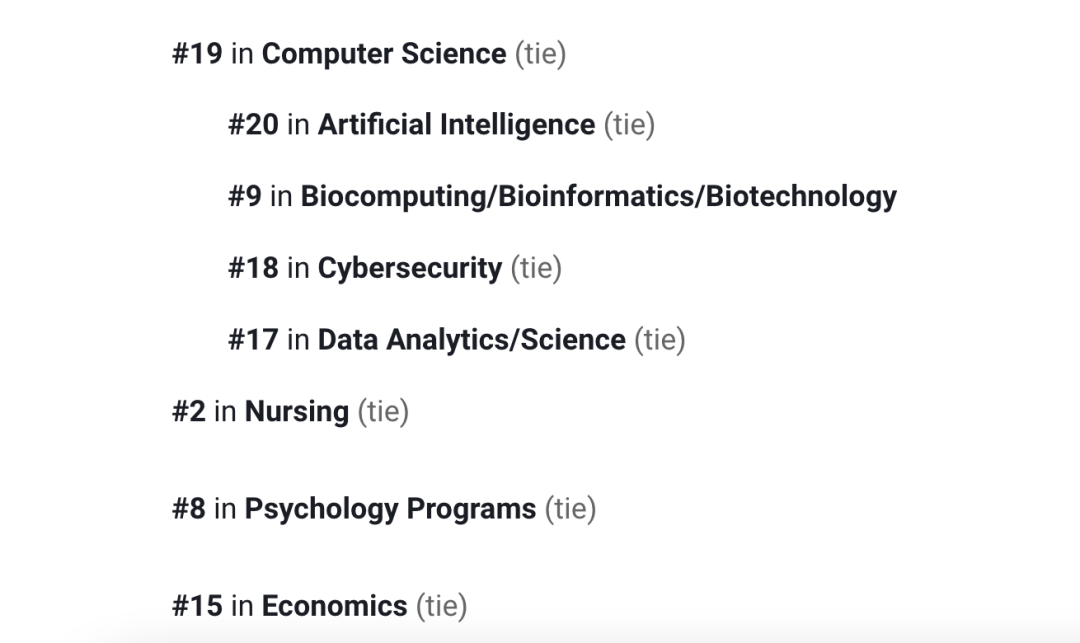
Task: Click the #2 rank number
Action: click(x=188, y=411)
